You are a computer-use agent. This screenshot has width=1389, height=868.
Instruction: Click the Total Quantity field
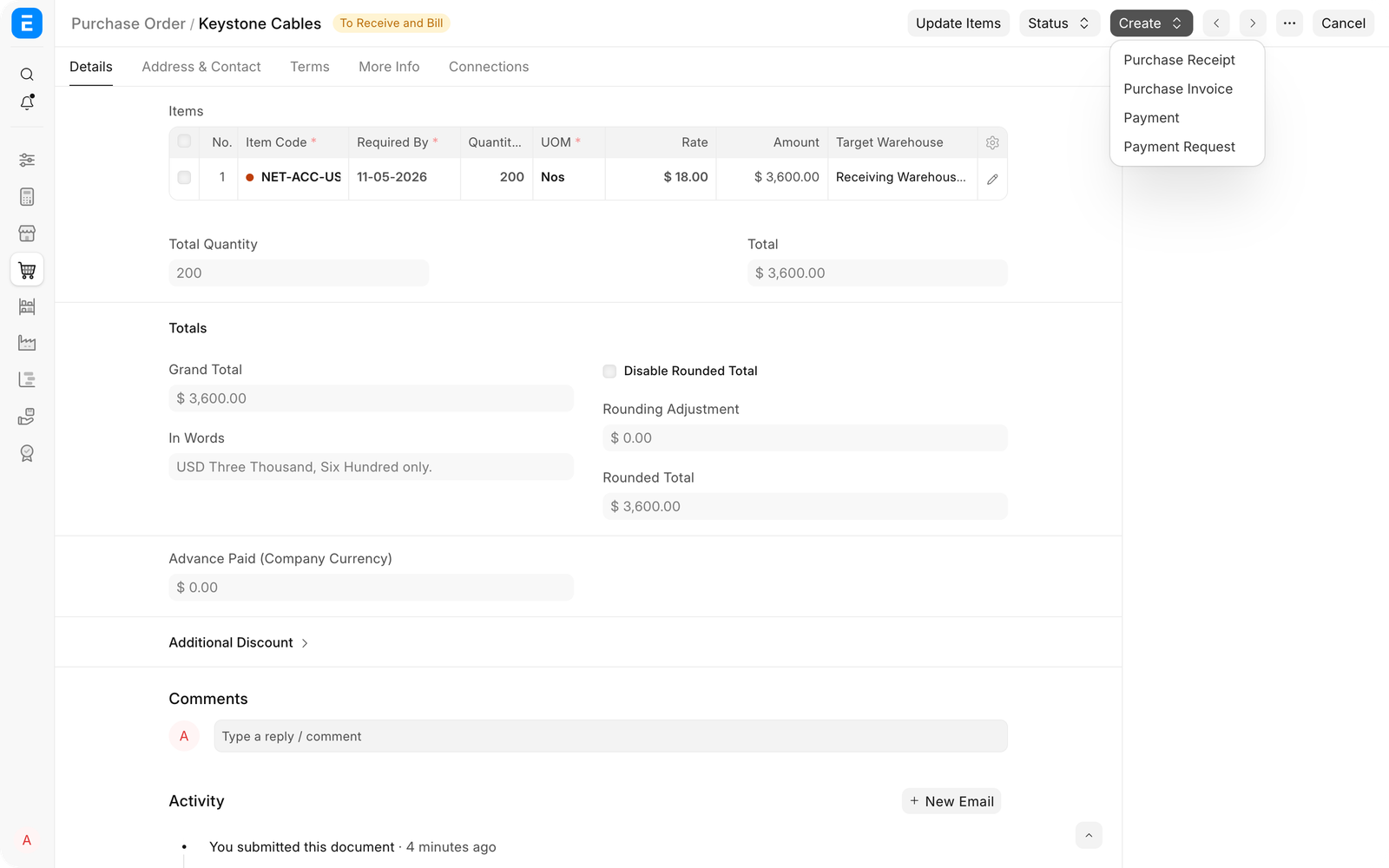click(x=299, y=273)
